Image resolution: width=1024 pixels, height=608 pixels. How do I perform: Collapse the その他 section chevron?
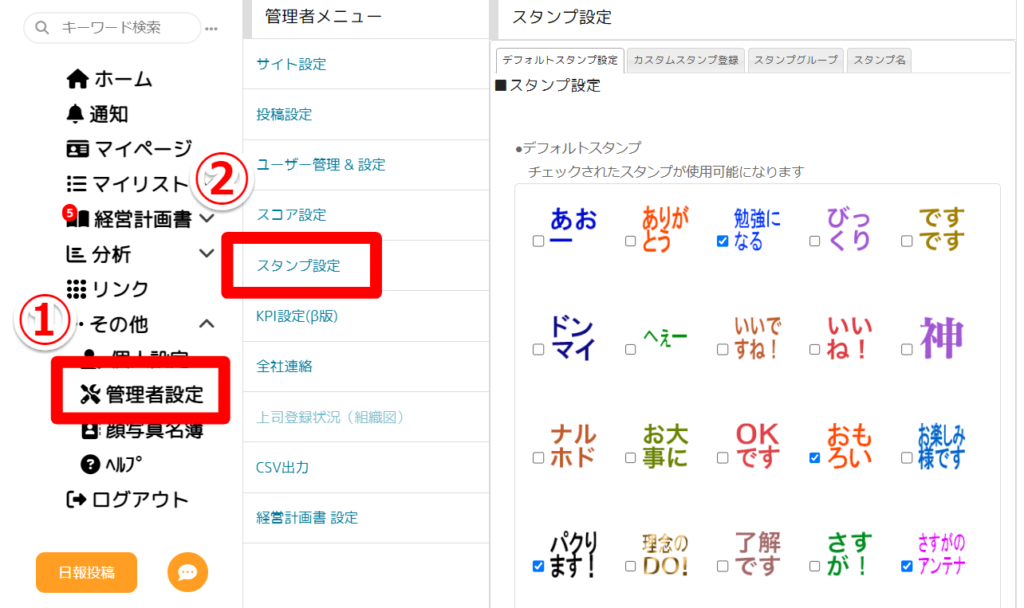click(207, 323)
